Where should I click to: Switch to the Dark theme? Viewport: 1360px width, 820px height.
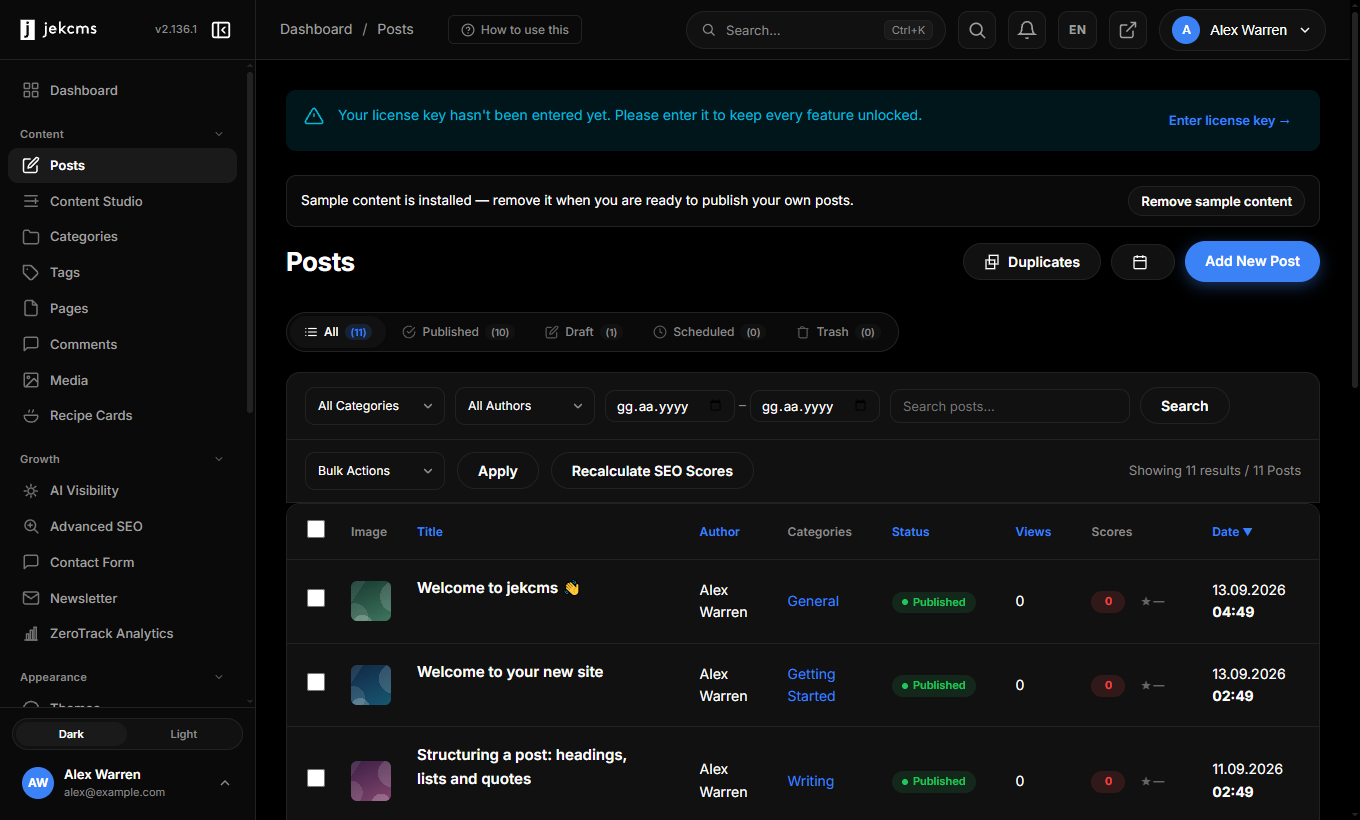[x=71, y=734]
